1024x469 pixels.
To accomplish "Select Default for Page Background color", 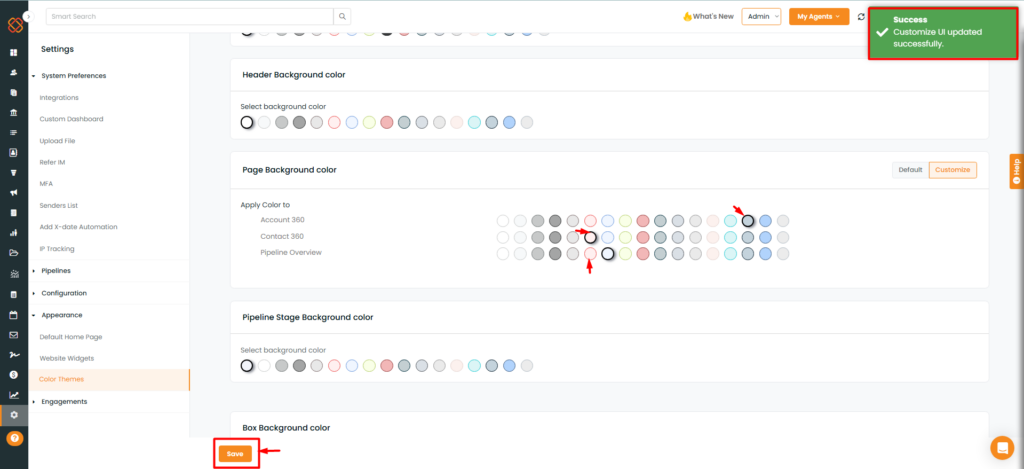I will (x=910, y=170).
